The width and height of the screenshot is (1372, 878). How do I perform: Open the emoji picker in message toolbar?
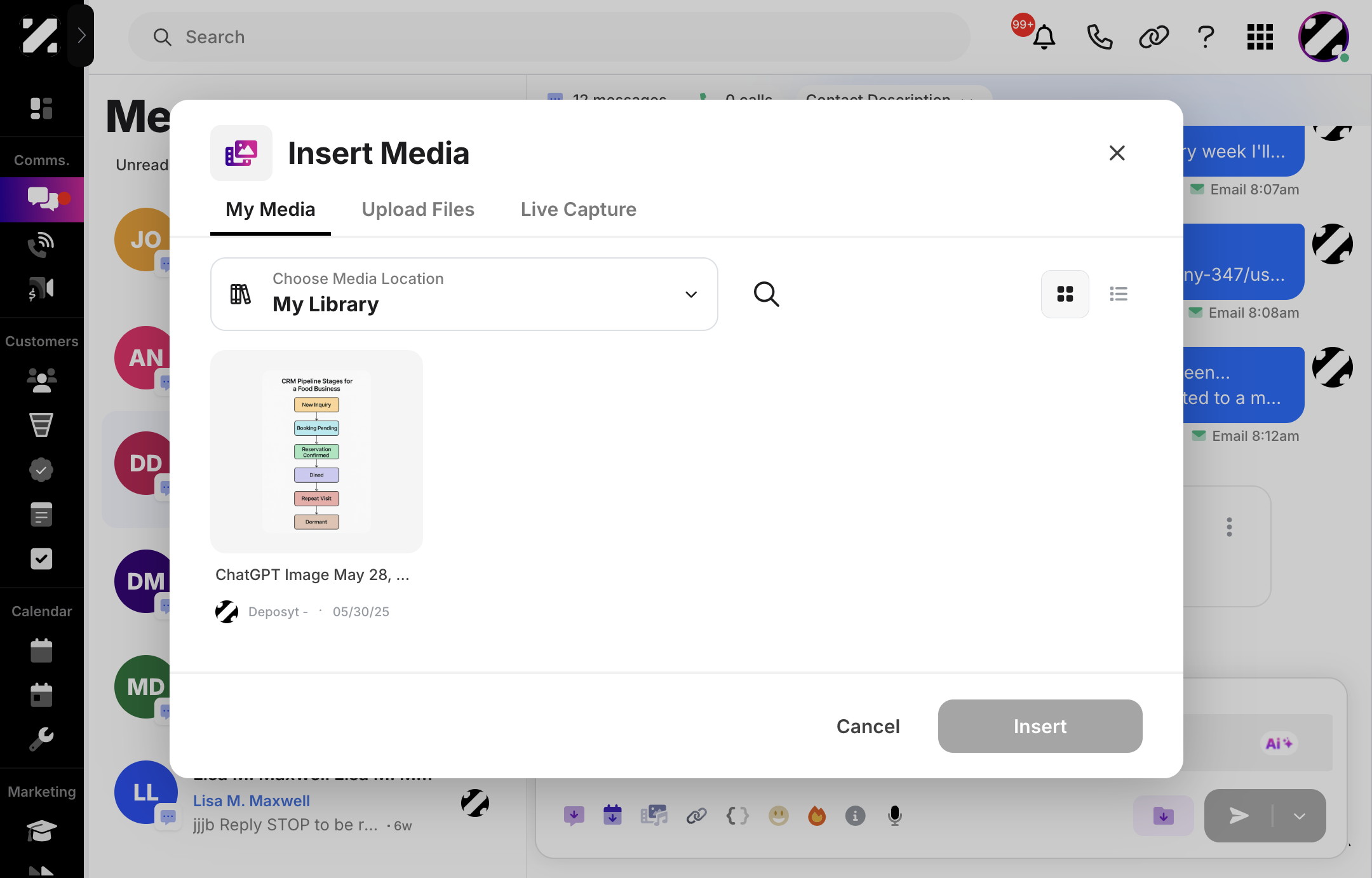(778, 816)
